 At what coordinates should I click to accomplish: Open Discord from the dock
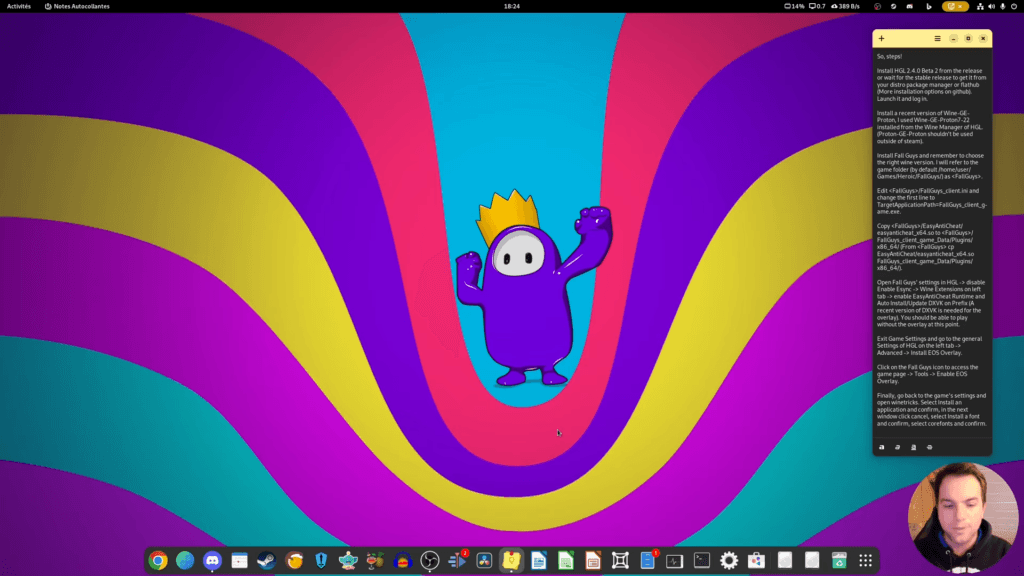tap(212, 560)
